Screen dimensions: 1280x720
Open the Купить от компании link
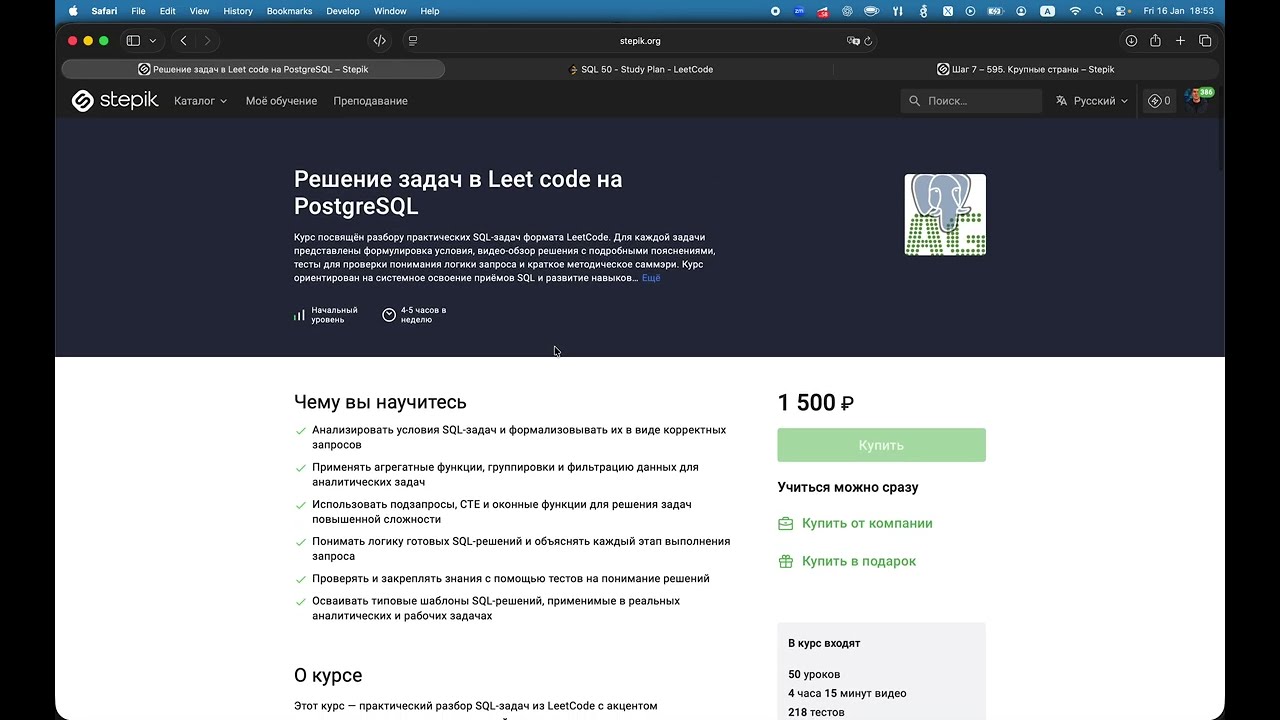click(867, 523)
